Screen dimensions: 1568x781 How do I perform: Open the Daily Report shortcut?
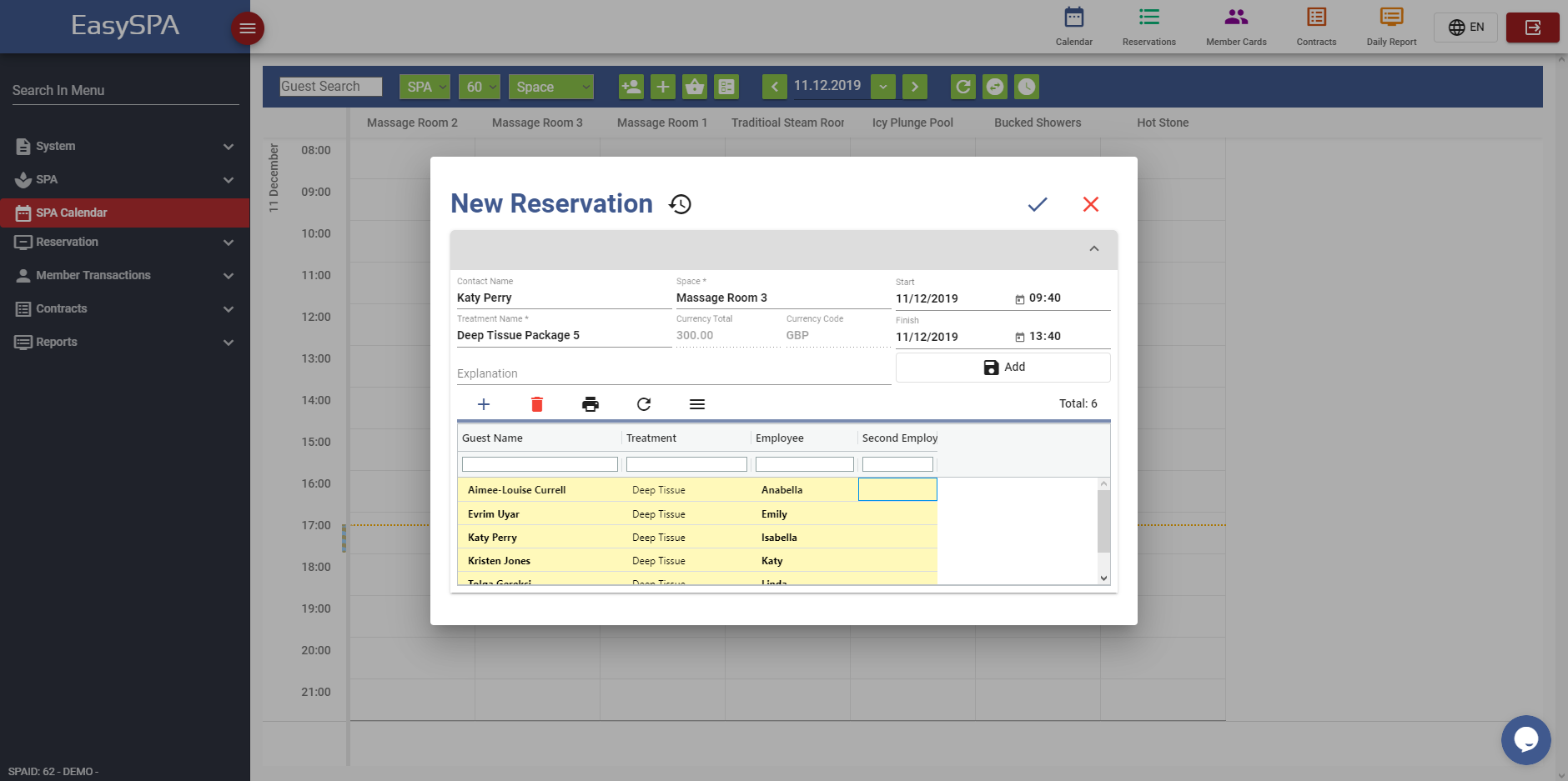pyautogui.click(x=1391, y=27)
